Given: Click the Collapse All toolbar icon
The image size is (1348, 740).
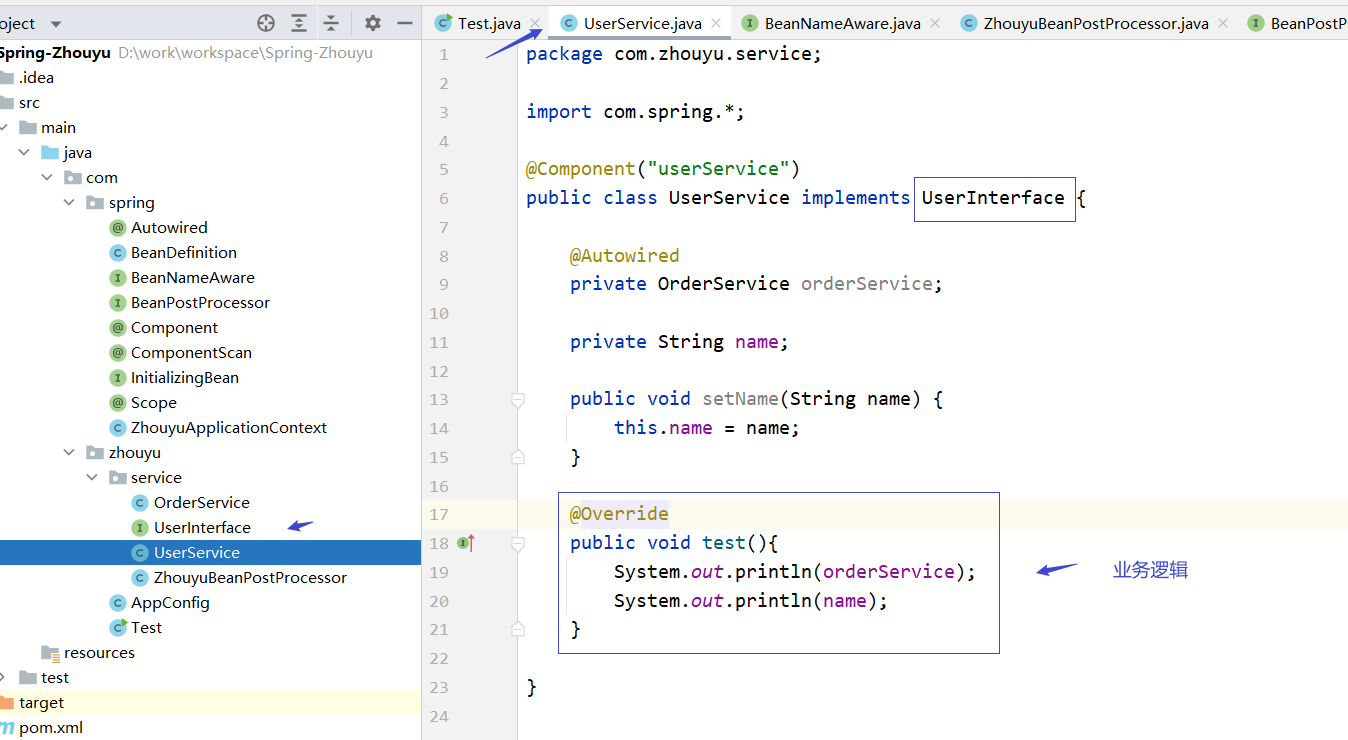Looking at the screenshot, I should 331,23.
